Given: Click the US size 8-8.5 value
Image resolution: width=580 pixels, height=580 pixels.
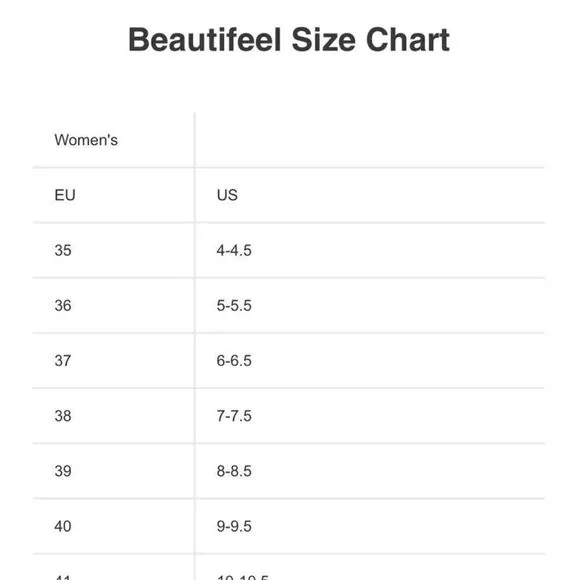Looking at the screenshot, I should click(234, 471).
